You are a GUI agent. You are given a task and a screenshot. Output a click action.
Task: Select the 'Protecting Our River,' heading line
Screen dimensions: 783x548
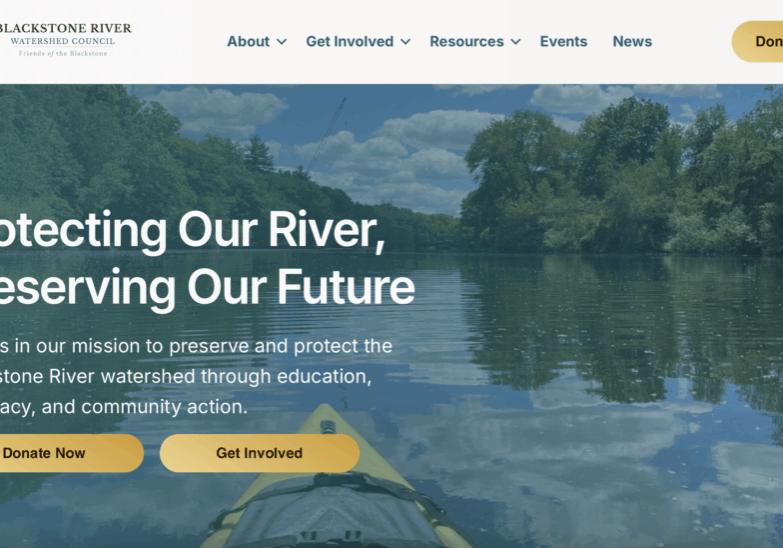(192, 231)
